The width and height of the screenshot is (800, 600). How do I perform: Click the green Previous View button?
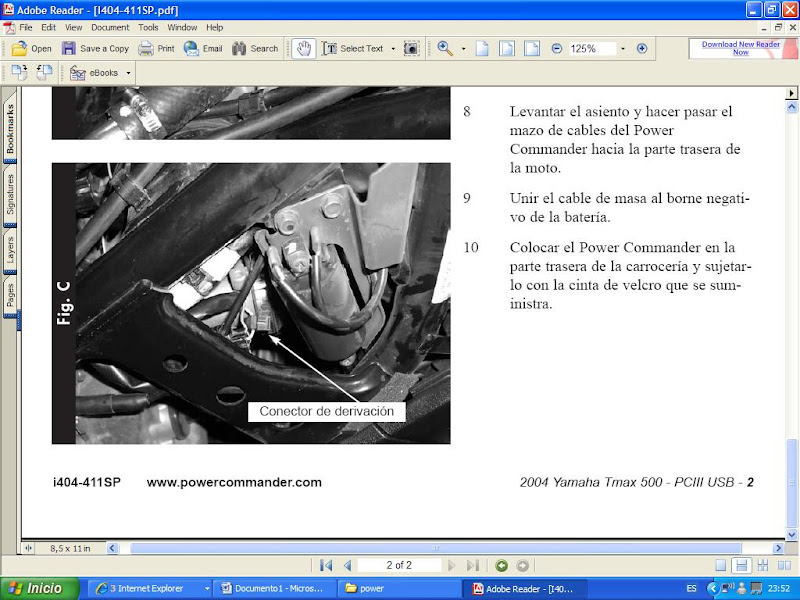coord(502,565)
